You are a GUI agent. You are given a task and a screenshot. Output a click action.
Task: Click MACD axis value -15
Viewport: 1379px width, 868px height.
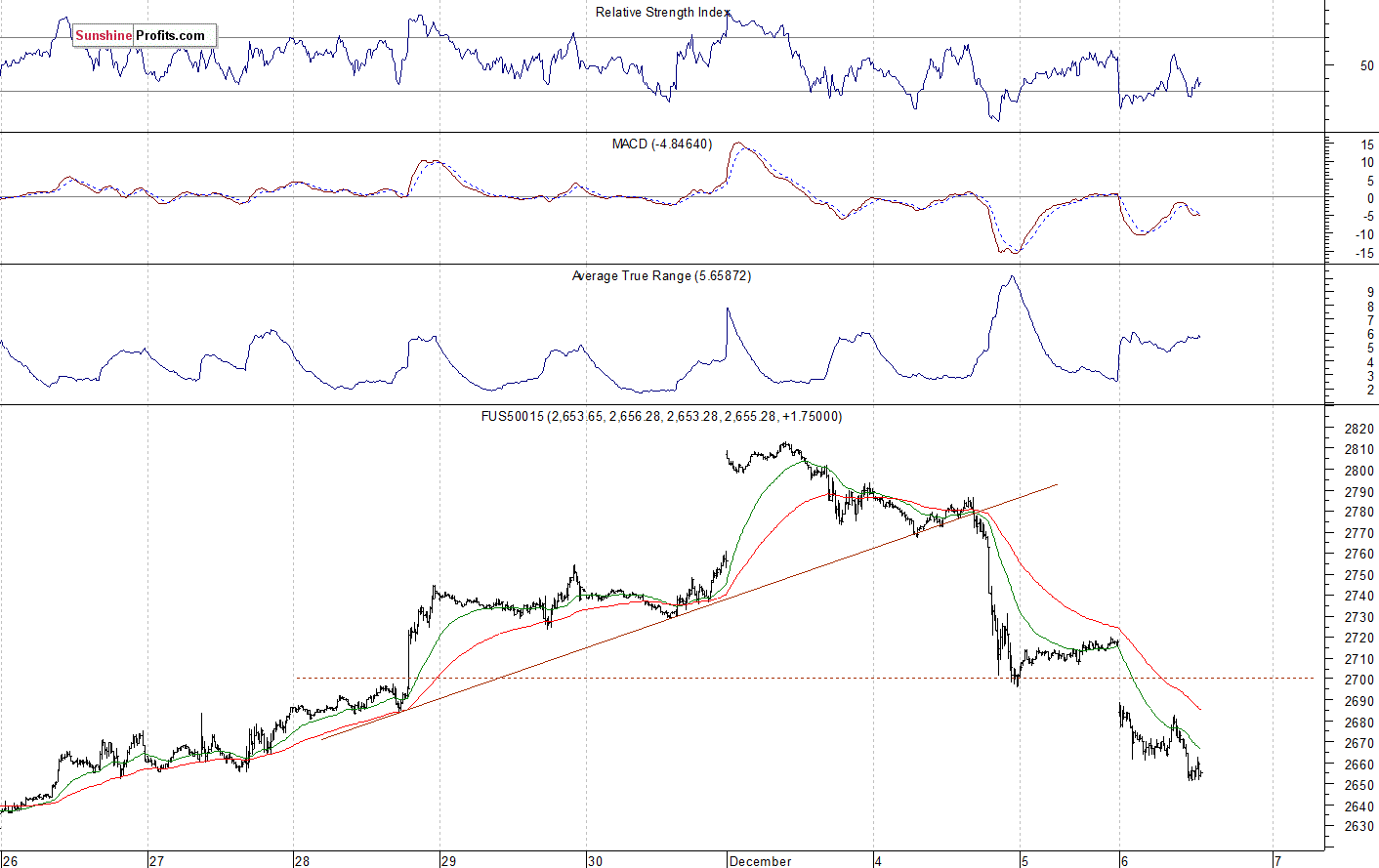(x=1364, y=253)
